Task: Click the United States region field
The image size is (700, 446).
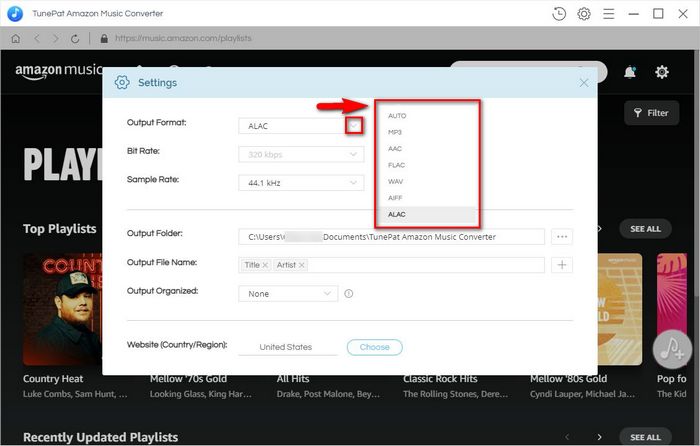Action: [x=288, y=347]
